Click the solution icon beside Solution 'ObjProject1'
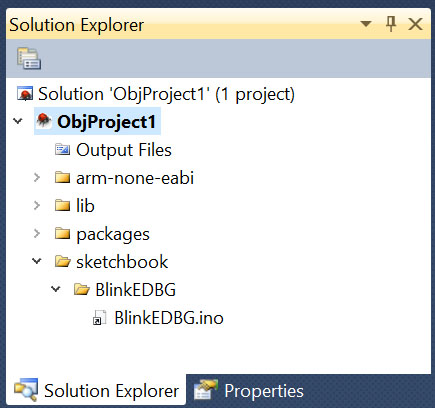 coord(25,94)
